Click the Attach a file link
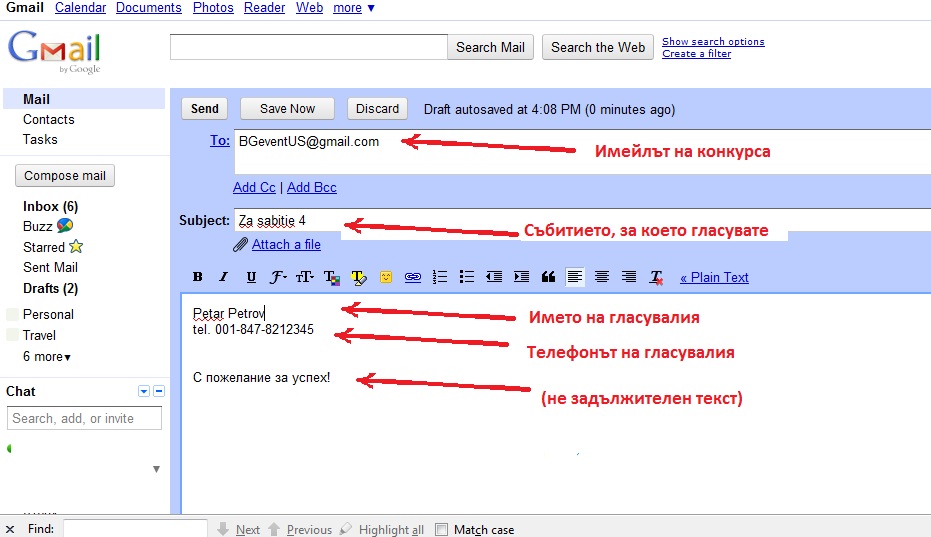931x537 pixels. tap(286, 244)
